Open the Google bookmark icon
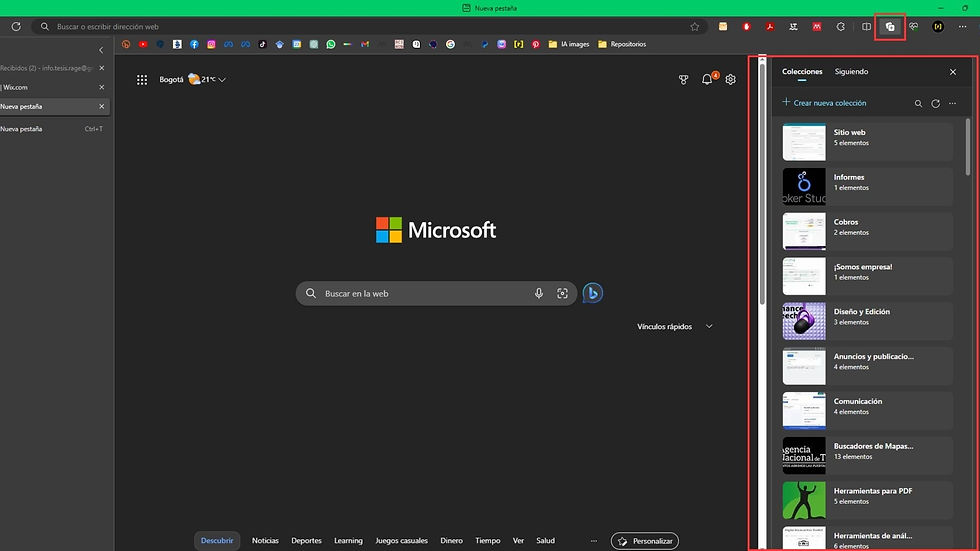Viewport: 980px width, 551px height. coord(450,44)
